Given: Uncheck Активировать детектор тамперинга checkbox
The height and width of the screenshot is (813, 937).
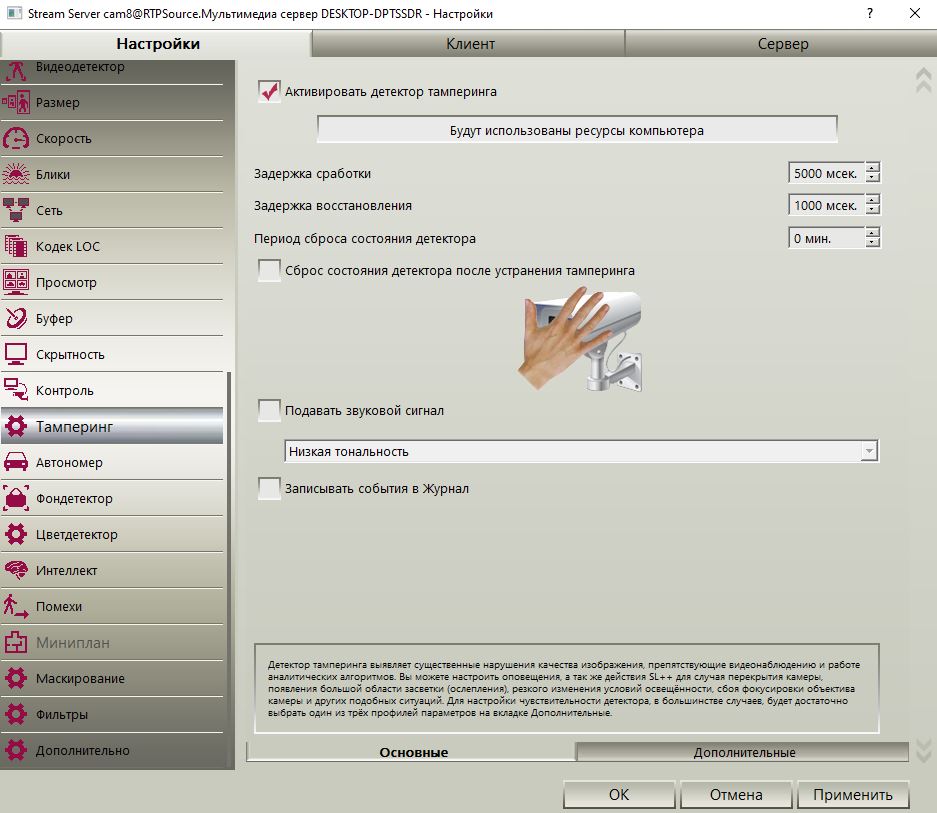Looking at the screenshot, I should [x=269, y=91].
